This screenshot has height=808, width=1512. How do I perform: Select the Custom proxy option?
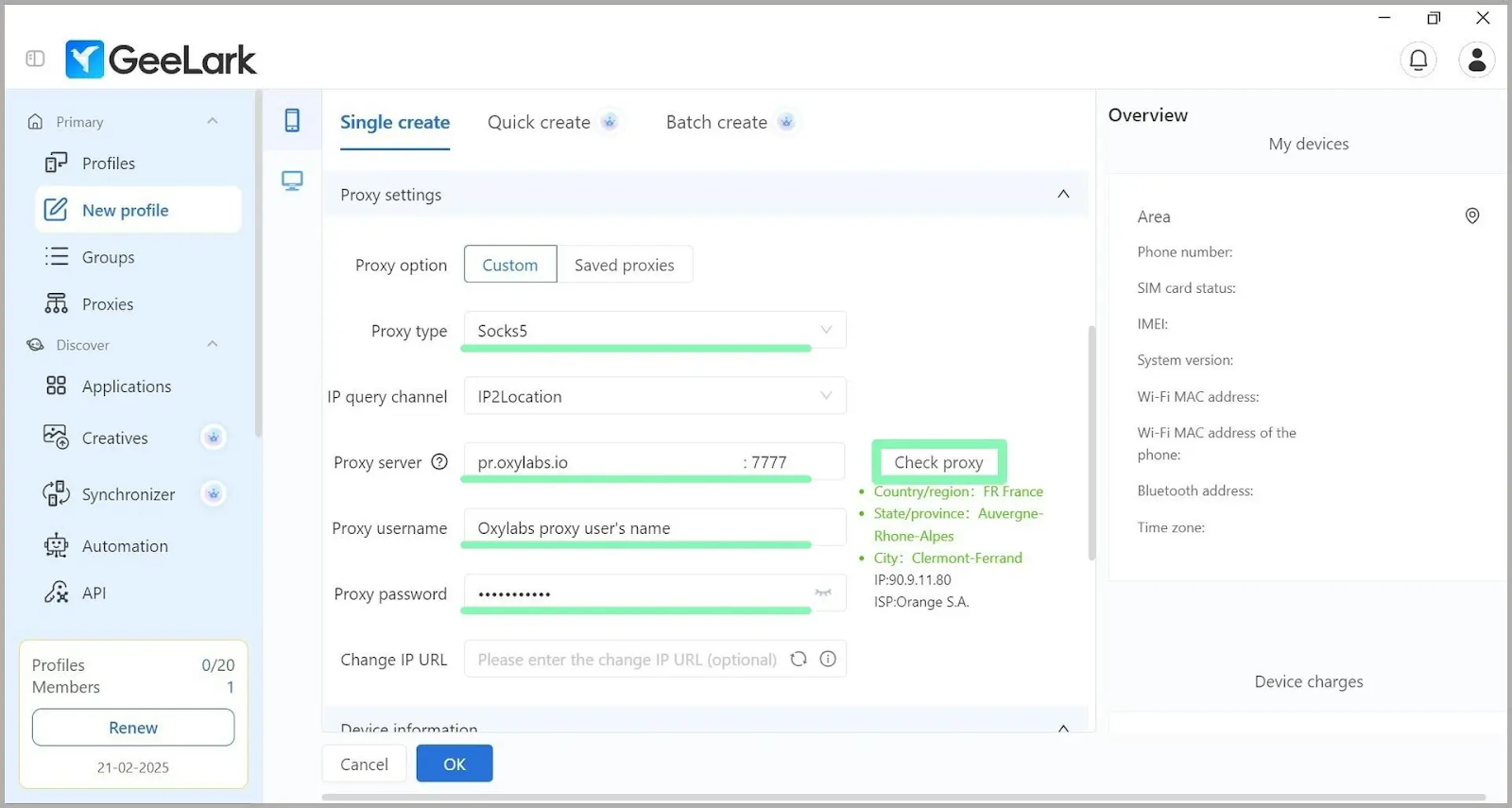pos(510,265)
